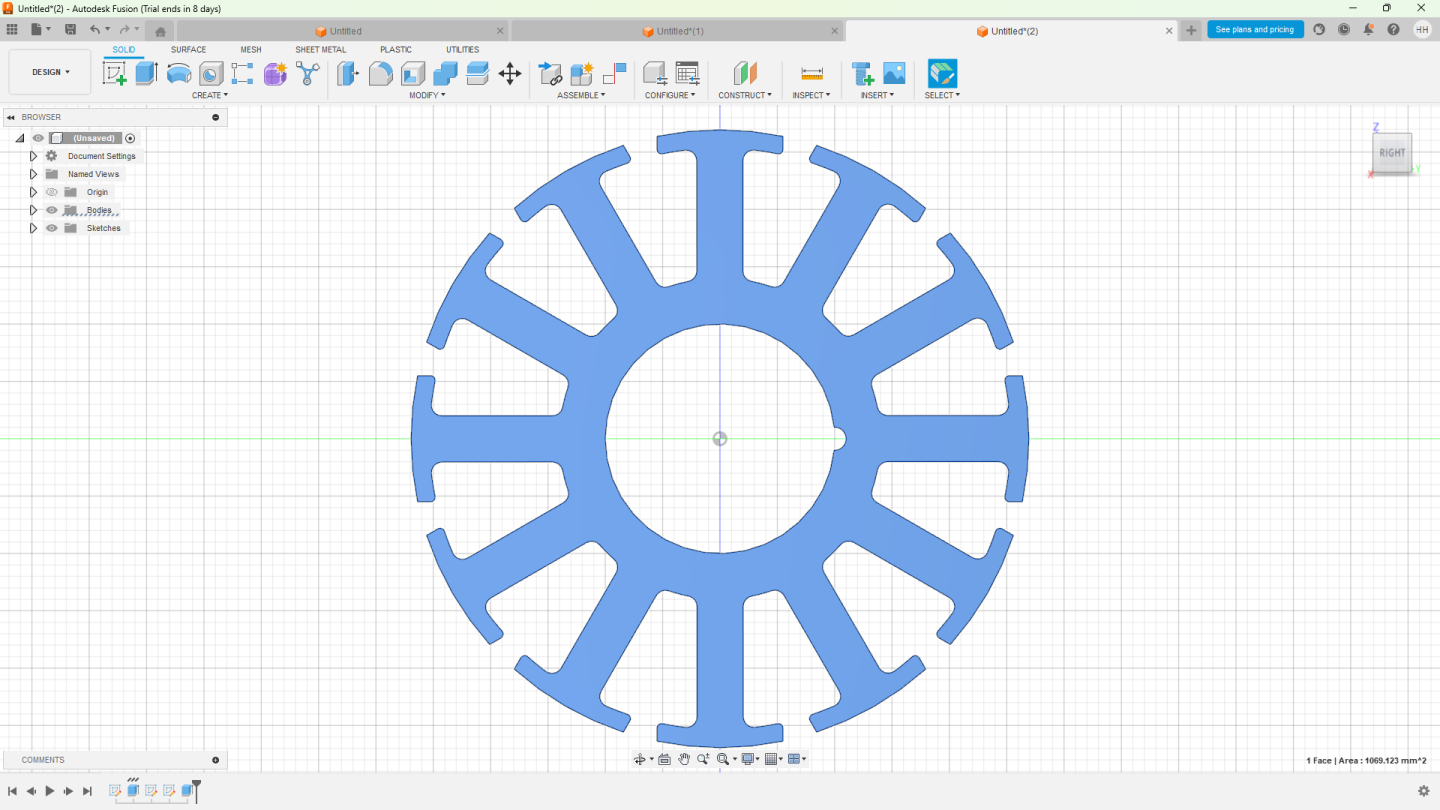Toggle visibility of the Sketches folder
The height and width of the screenshot is (810, 1440).
[52, 228]
